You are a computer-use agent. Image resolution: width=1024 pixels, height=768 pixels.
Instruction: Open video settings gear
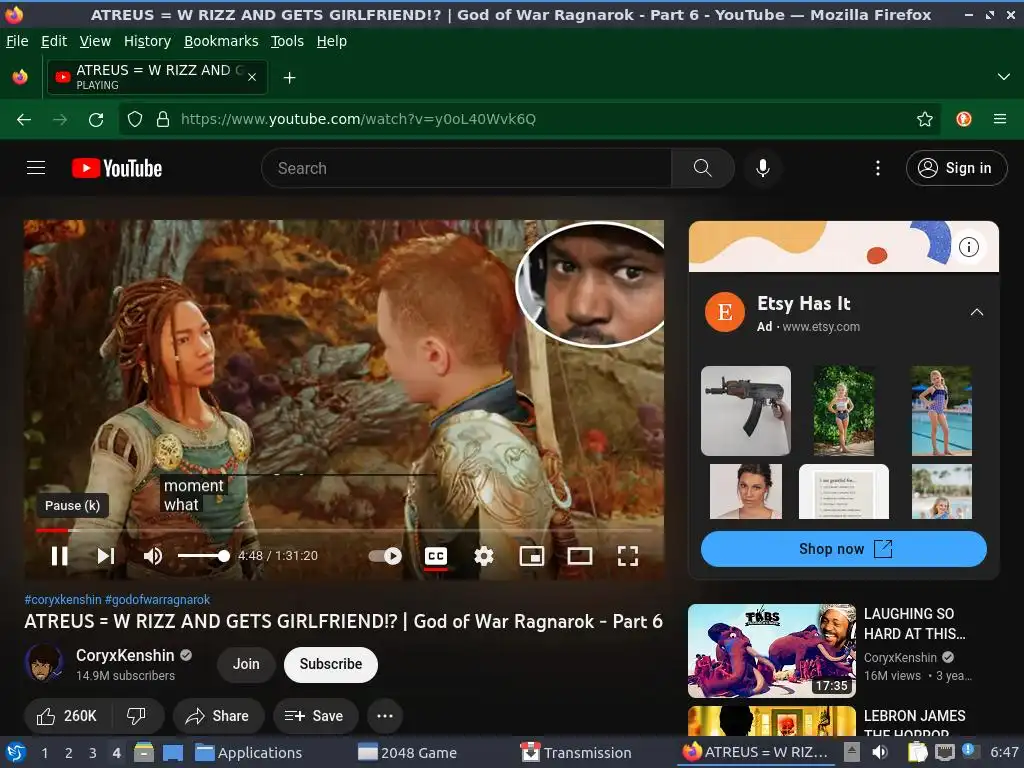pyautogui.click(x=484, y=556)
